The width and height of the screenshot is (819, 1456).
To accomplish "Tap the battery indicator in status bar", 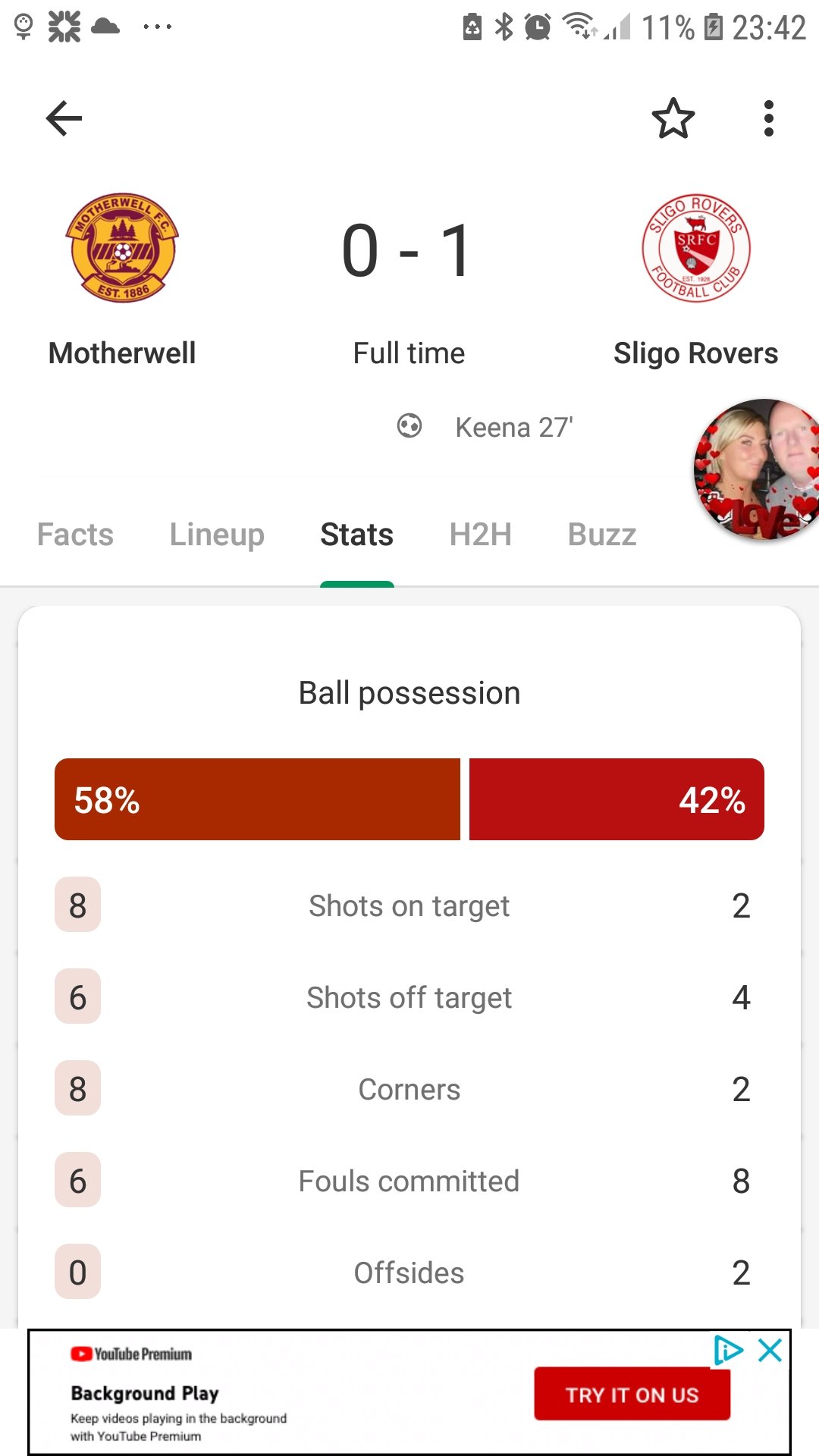I will click(x=714, y=27).
